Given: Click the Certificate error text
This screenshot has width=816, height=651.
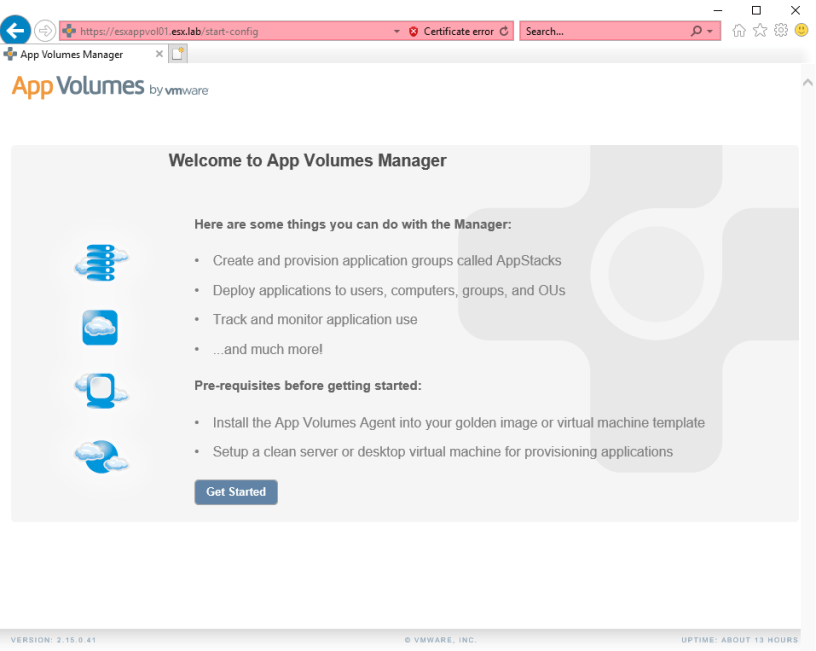Looking at the screenshot, I should point(458,32).
